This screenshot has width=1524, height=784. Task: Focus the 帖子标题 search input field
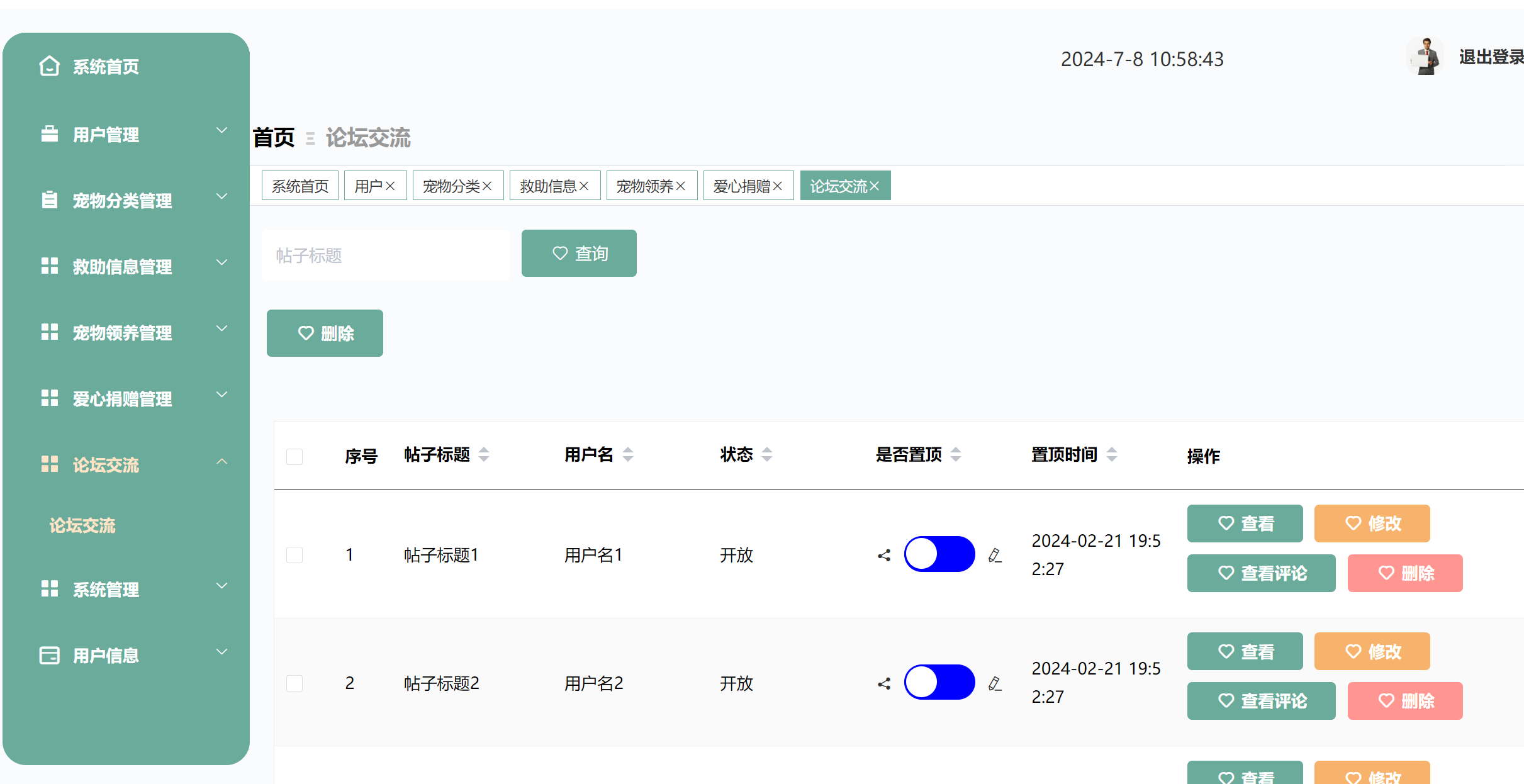[385, 255]
